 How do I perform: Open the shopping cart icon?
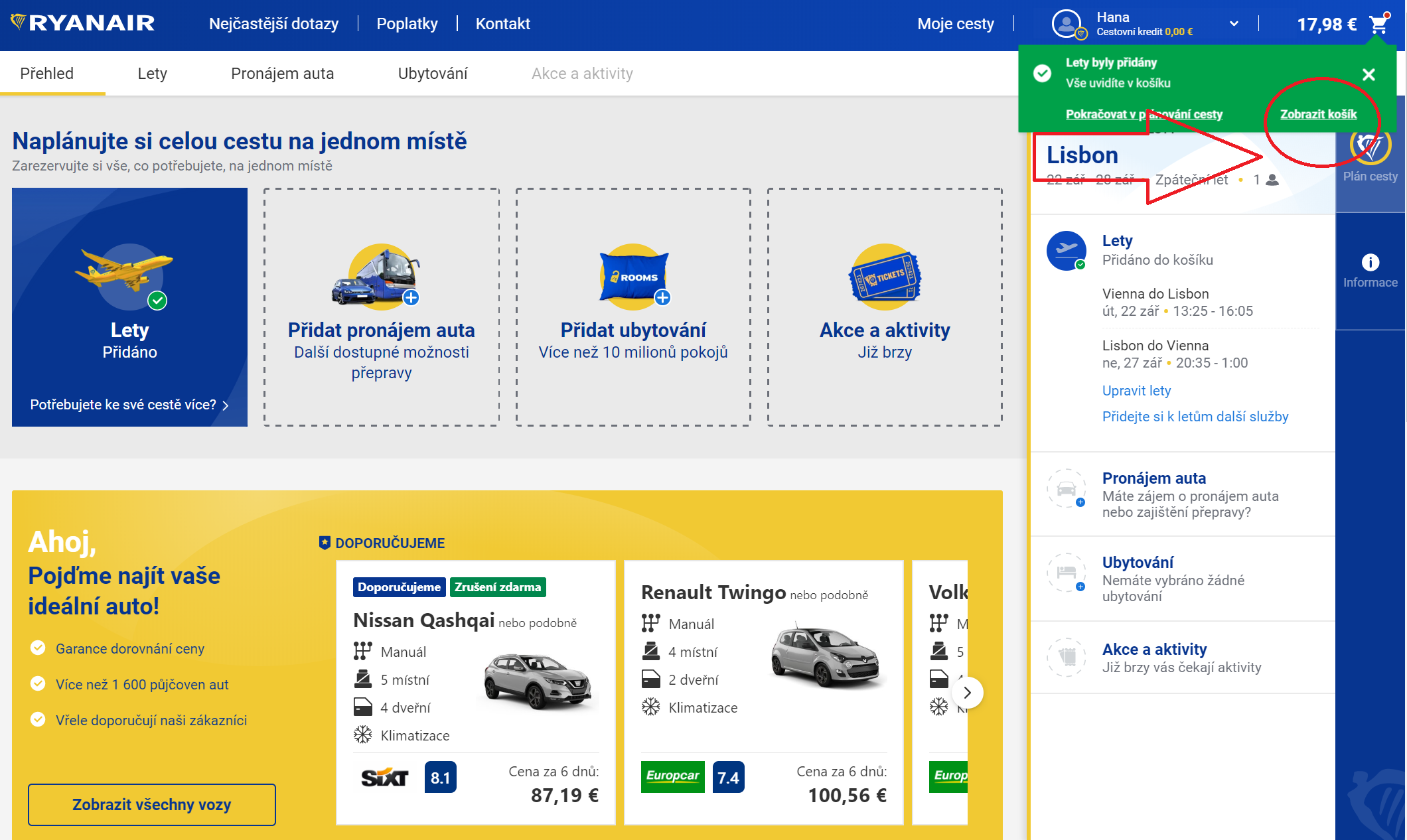(1379, 24)
